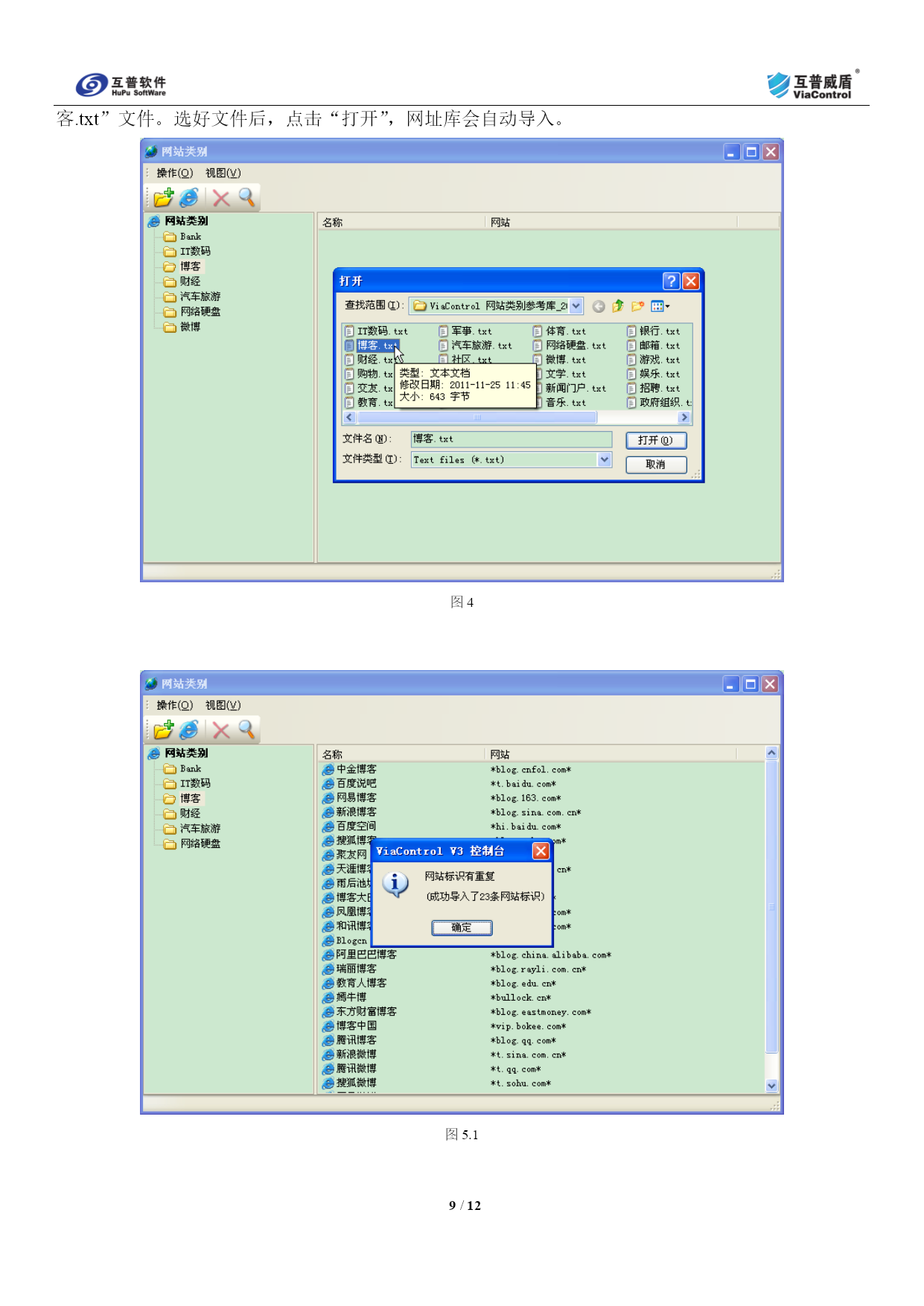Click the 名称 column header in the lower window
The width and height of the screenshot is (924, 1306).
[401, 754]
